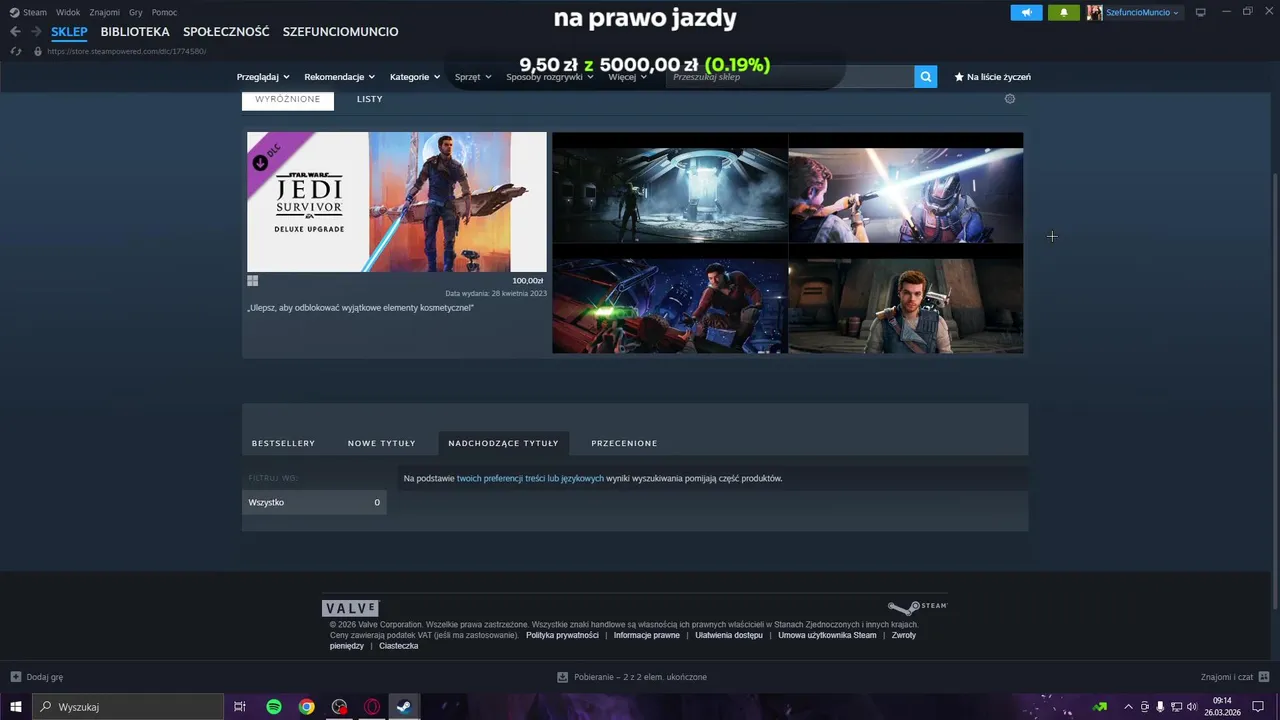The width and height of the screenshot is (1280, 720).
Task: Click the Steam logo in footer
Action: click(917, 607)
